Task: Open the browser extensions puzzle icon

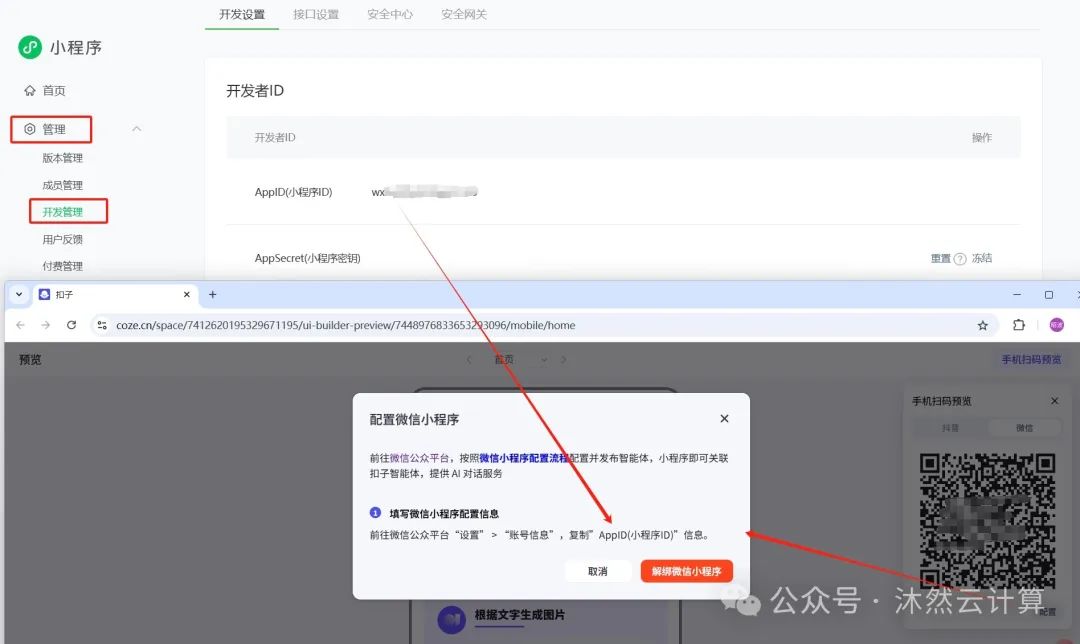Action: click(x=1019, y=325)
